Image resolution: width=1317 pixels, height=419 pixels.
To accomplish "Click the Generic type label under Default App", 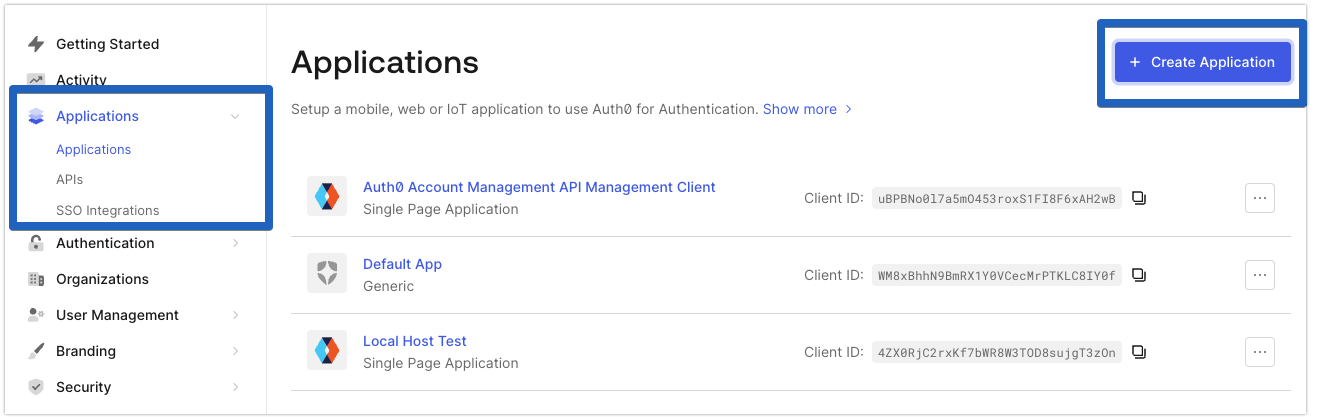I will point(388,286).
